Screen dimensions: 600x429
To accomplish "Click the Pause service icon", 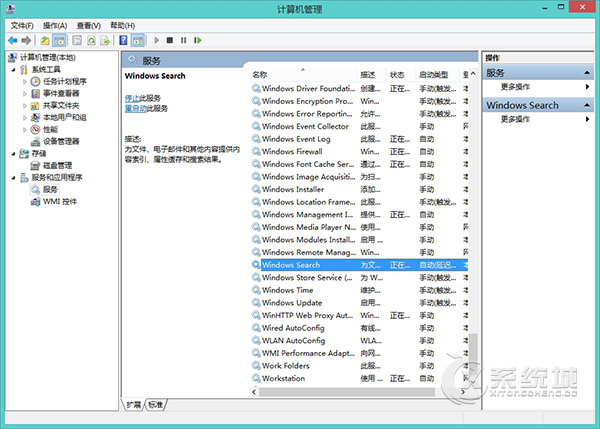I will click(x=184, y=40).
